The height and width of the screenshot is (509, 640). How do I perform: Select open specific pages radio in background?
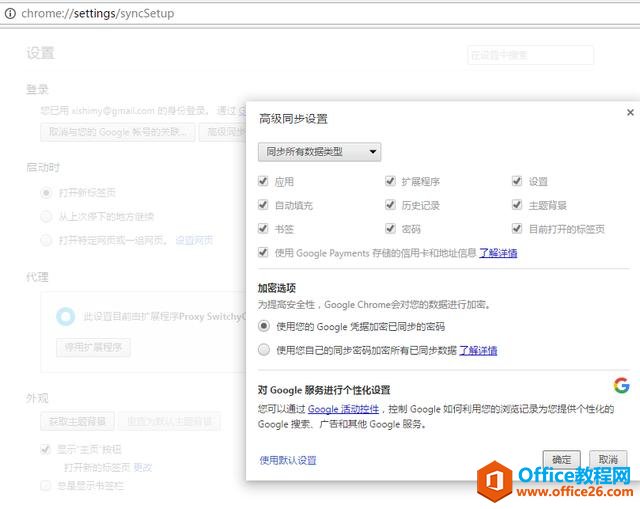46,240
